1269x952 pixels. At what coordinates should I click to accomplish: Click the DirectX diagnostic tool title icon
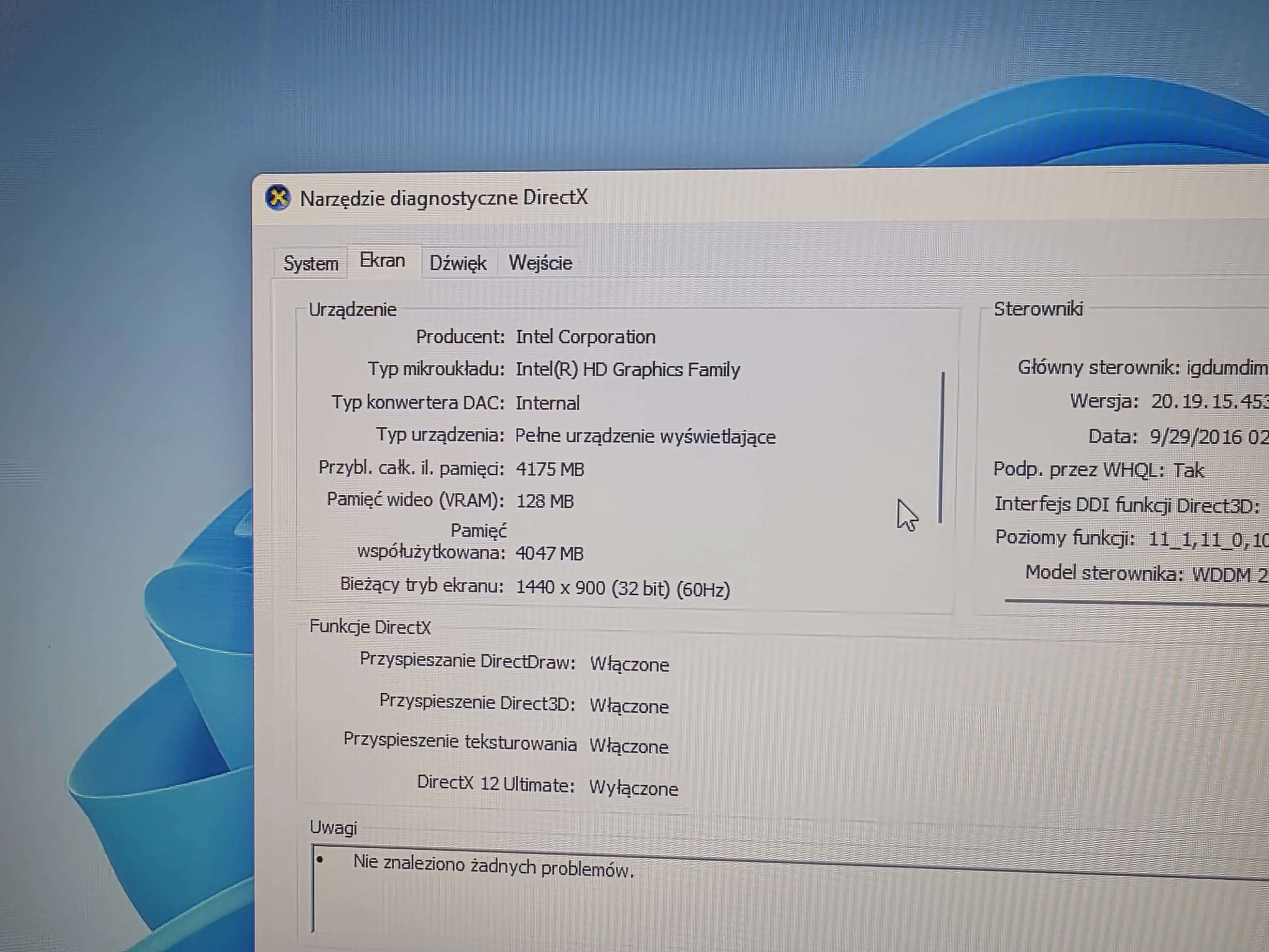point(278,198)
